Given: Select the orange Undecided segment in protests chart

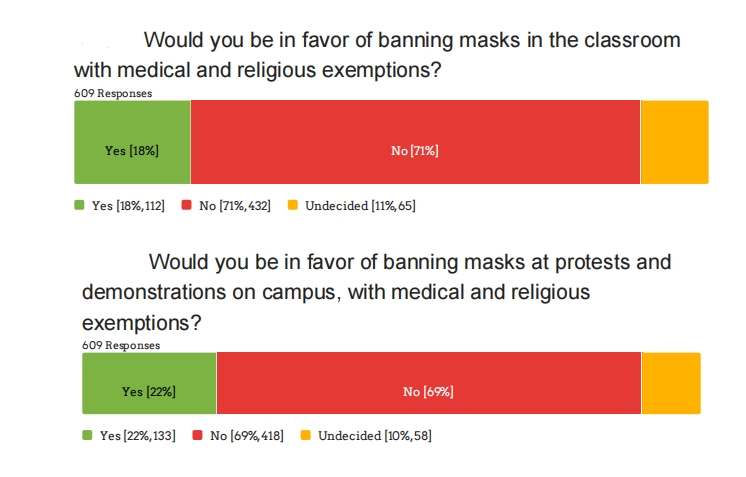Looking at the screenshot, I should (x=671, y=383).
